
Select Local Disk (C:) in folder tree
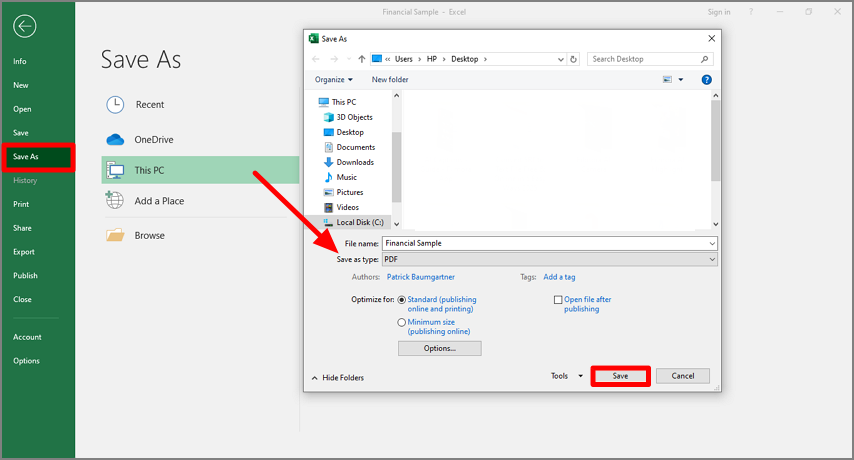[x=353, y=222]
